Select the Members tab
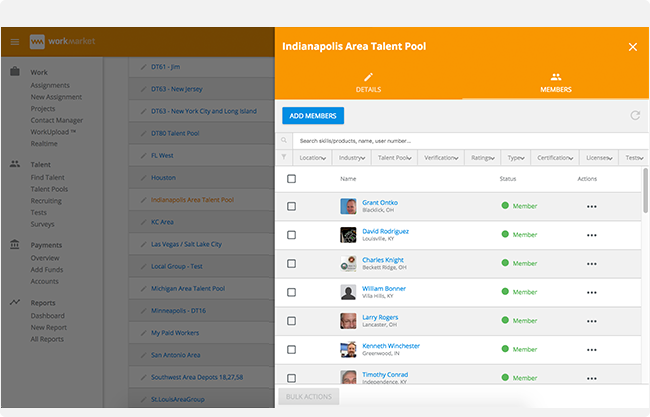 556,82
